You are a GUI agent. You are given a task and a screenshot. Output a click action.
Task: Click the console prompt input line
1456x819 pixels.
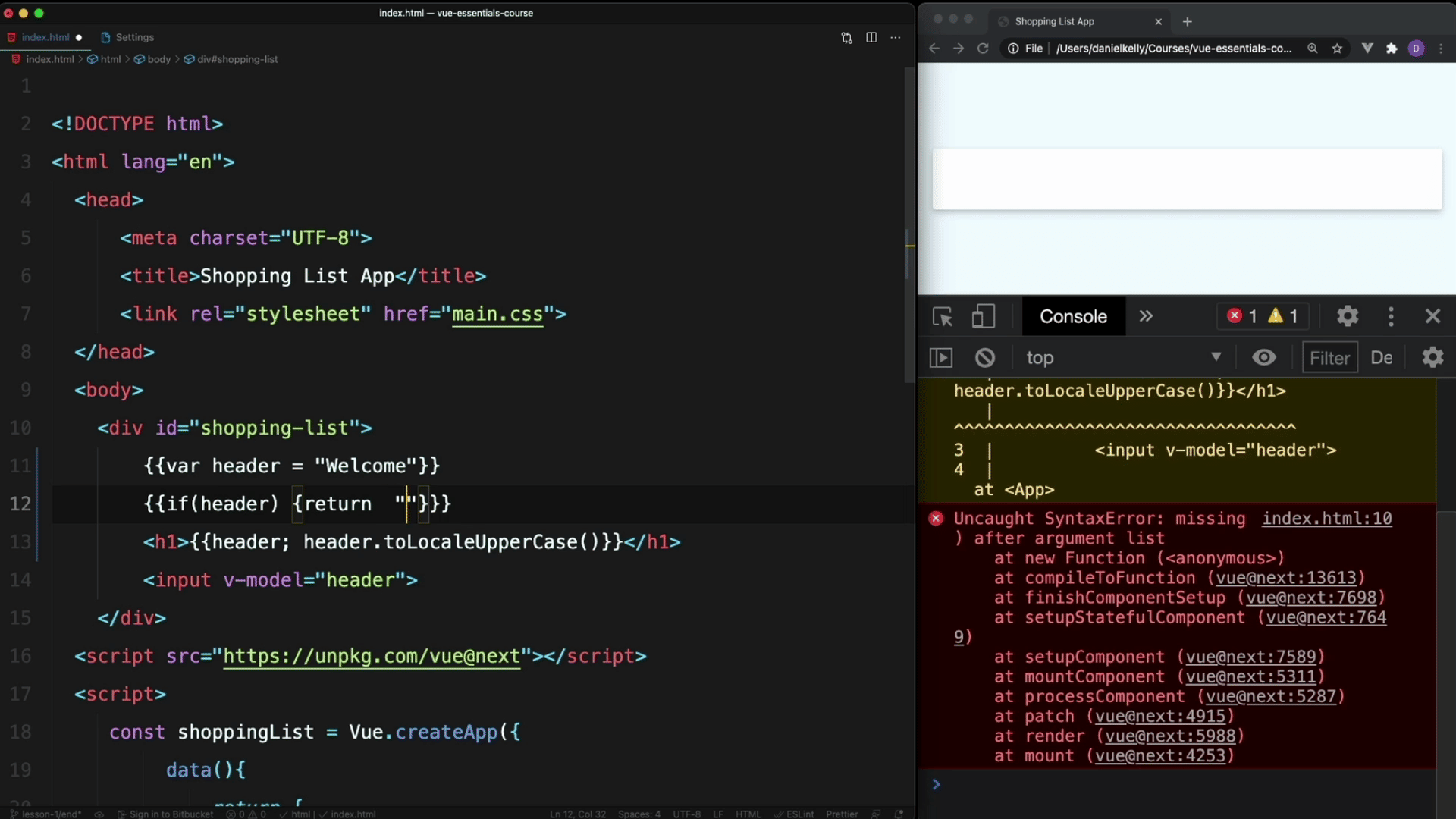1183,784
